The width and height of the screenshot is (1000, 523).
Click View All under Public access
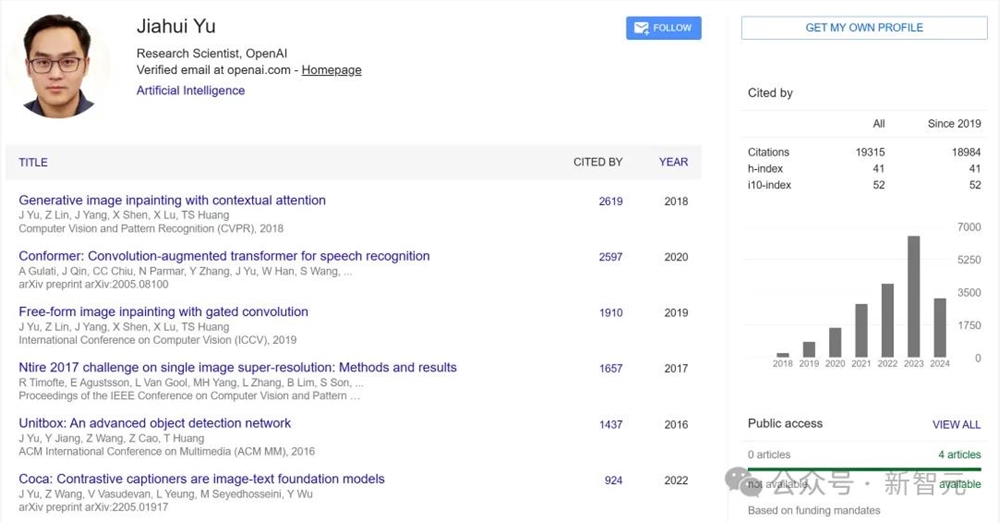pyautogui.click(x=956, y=424)
